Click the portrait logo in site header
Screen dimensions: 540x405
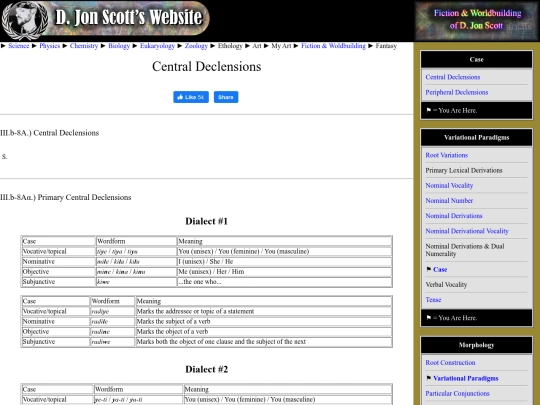pyautogui.click(x=25, y=20)
